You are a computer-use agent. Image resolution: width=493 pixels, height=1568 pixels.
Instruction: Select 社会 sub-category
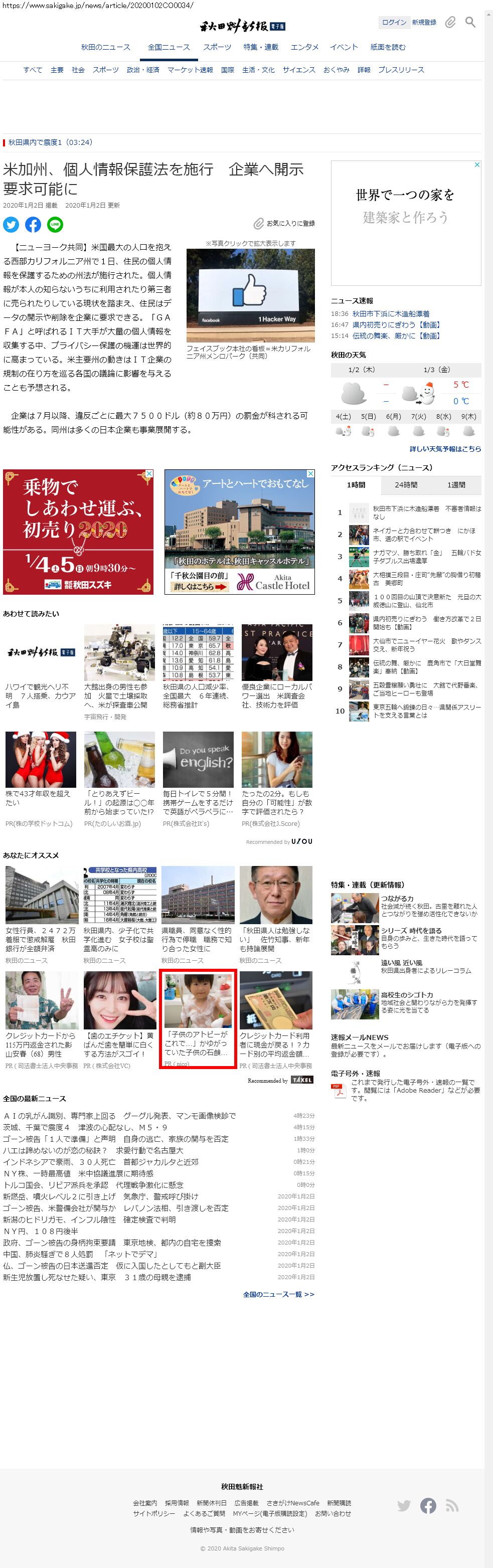pyautogui.click(x=78, y=70)
